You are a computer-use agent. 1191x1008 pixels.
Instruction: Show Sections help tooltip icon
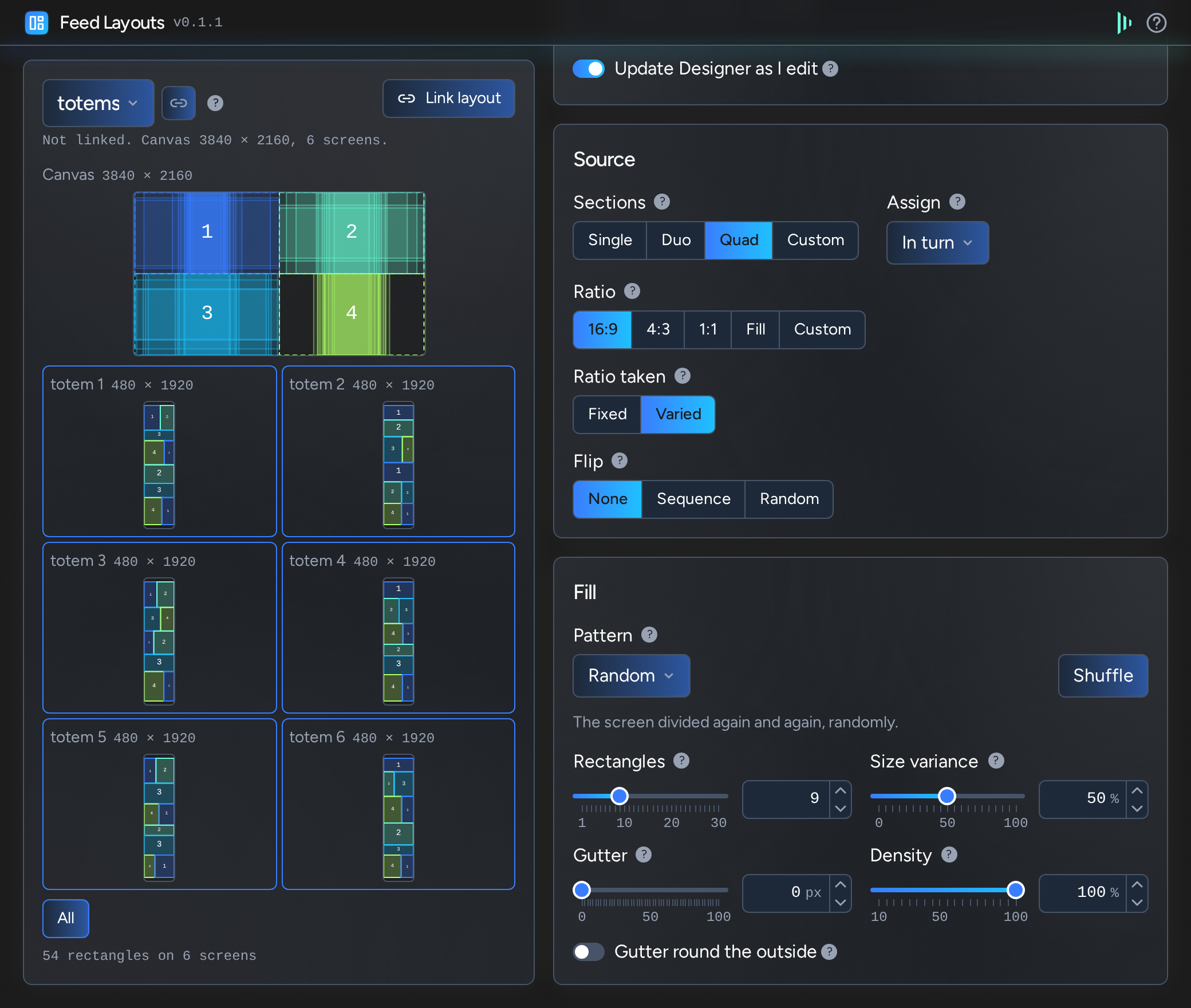click(662, 202)
